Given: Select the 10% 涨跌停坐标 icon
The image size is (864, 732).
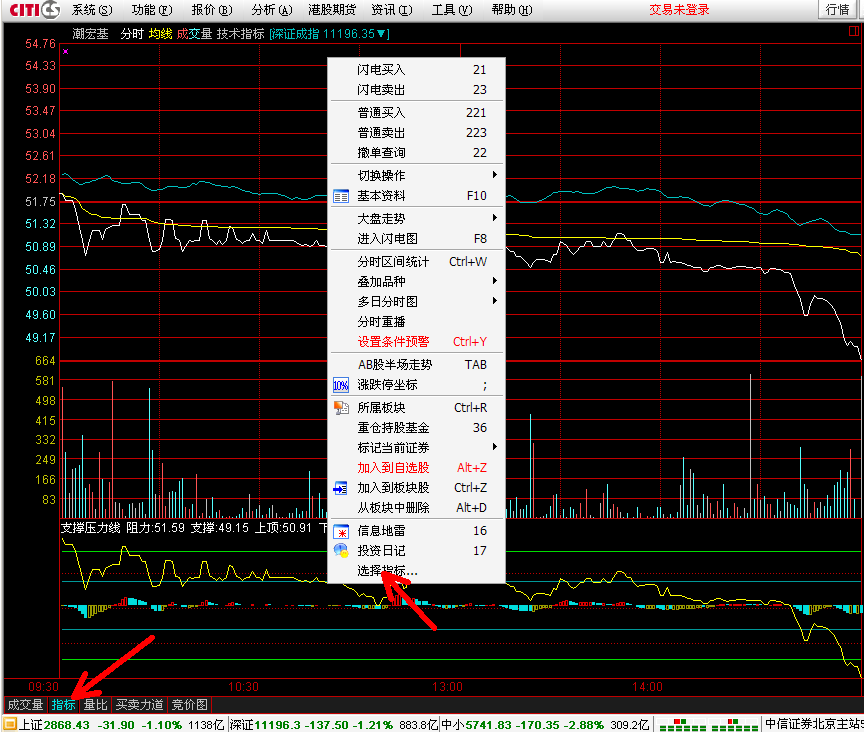Looking at the screenshot, I should [341, 385].
